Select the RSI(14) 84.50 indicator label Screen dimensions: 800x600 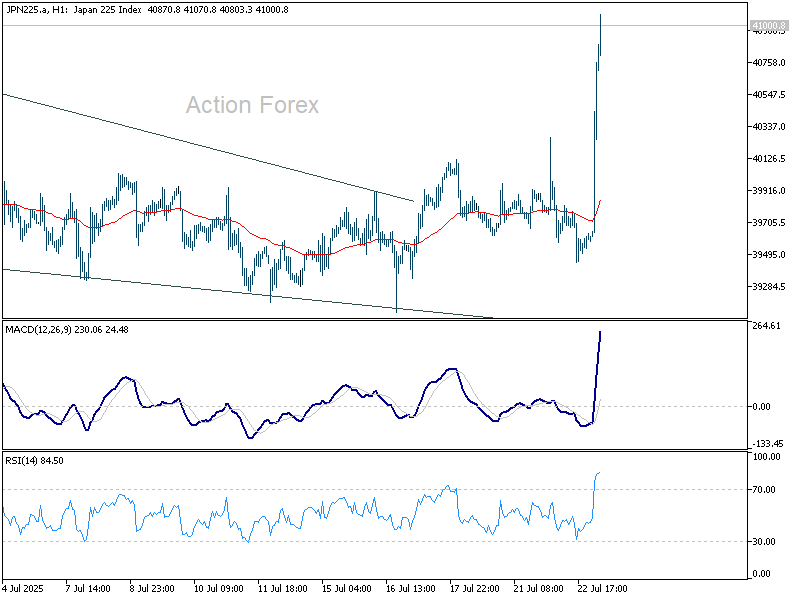tap(34, 461)
